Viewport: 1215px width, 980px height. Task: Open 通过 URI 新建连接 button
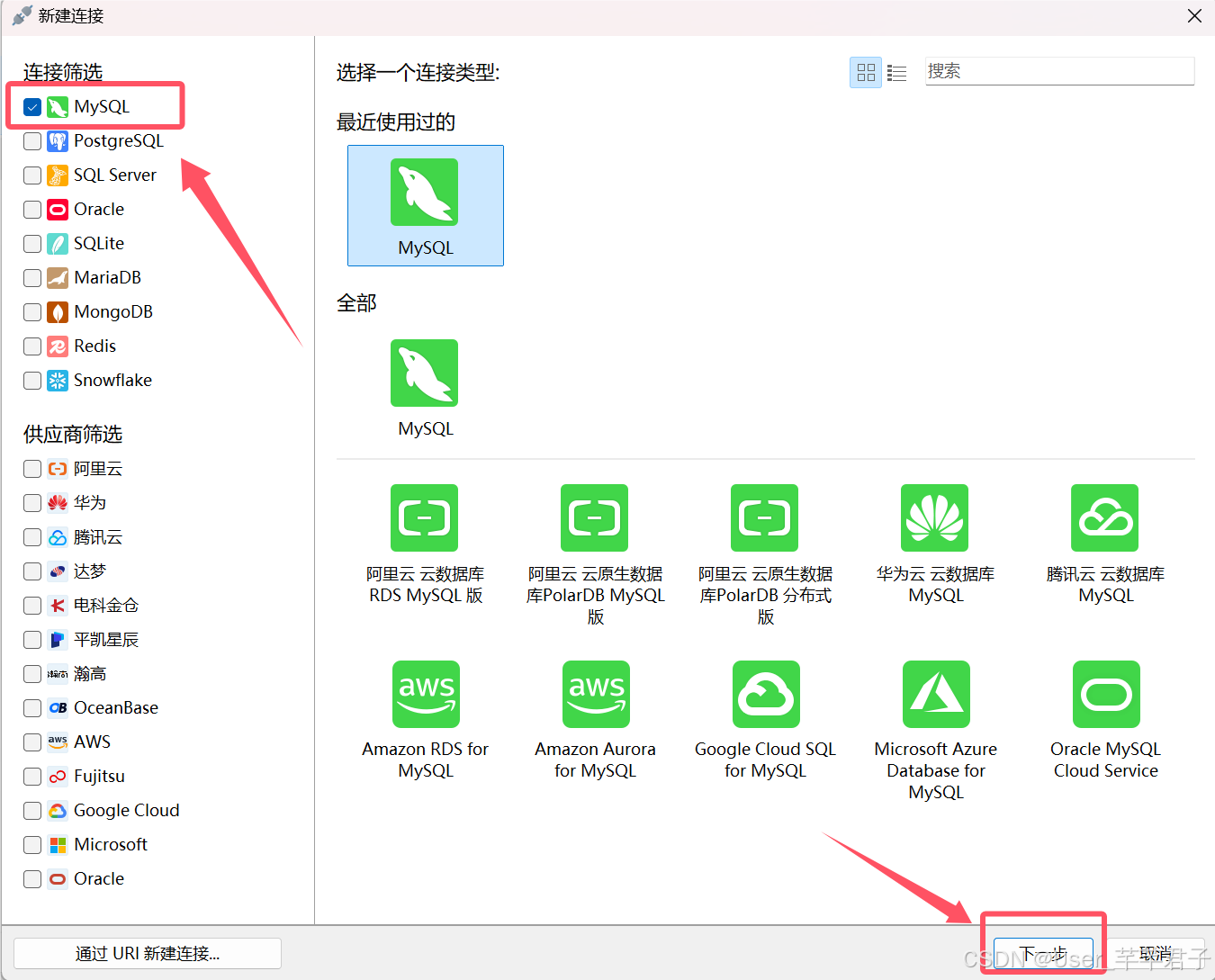tap(148, 953)
